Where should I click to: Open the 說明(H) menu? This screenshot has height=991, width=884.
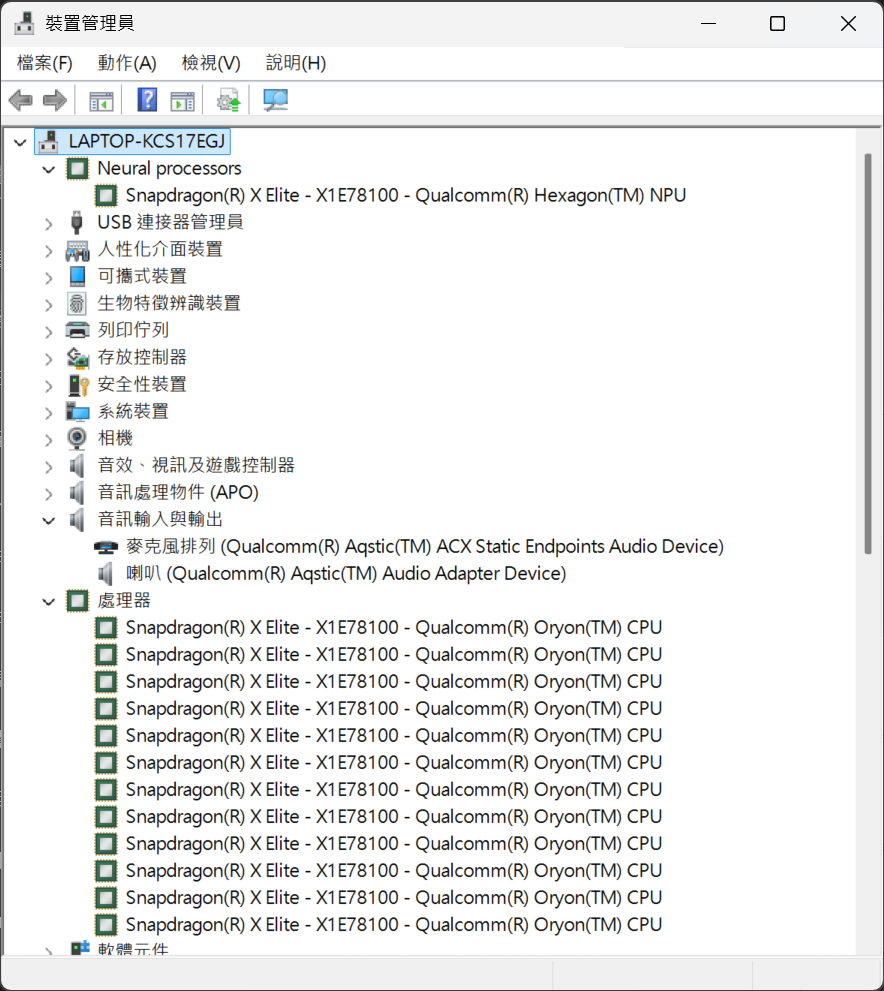(x=296, y=63)
